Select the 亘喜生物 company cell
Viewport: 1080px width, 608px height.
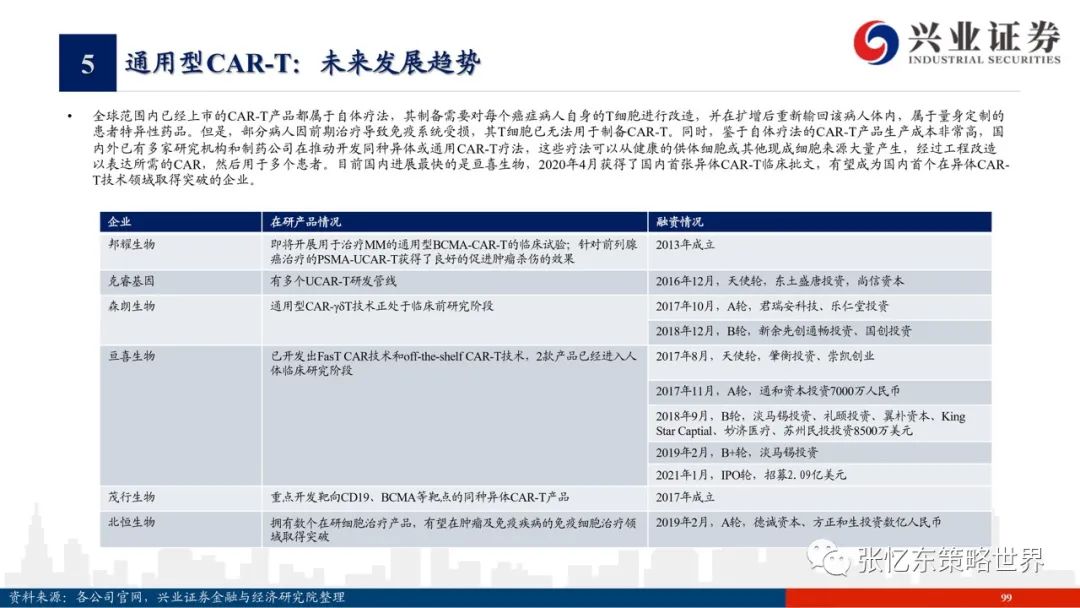coord(180,415)
